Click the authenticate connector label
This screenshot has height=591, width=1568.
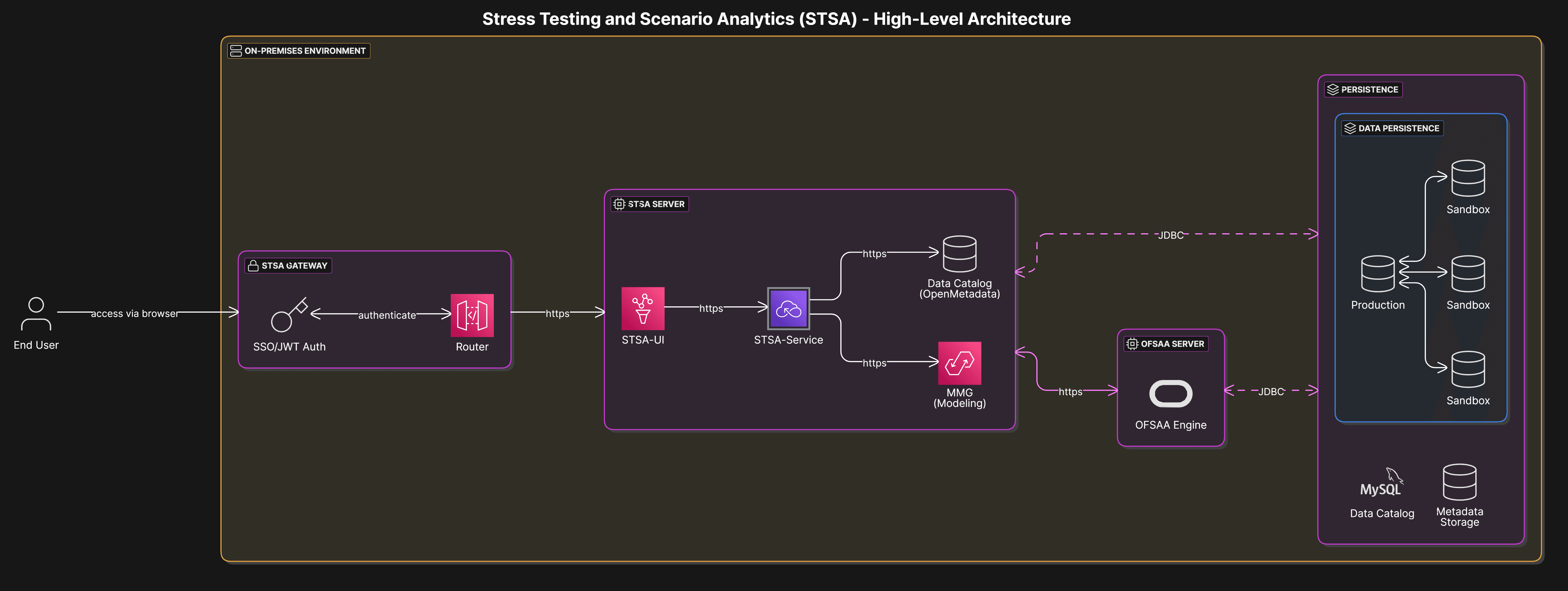[387, 315]
